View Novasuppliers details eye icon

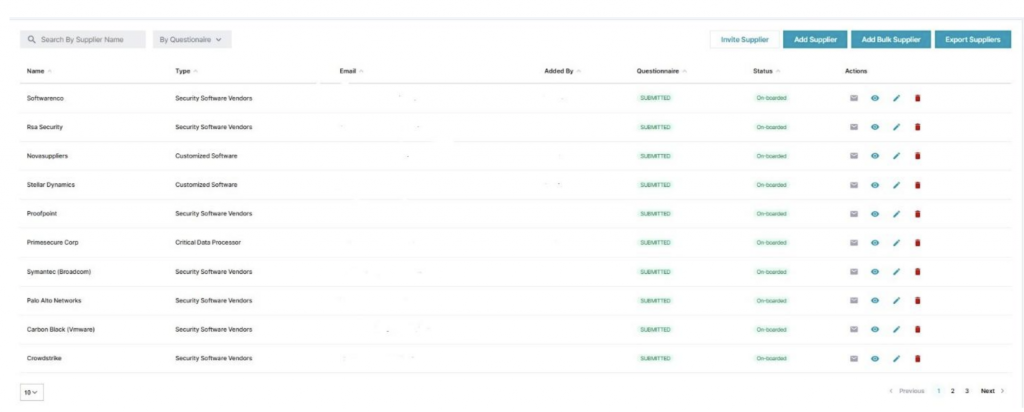[x=875, y=155]
